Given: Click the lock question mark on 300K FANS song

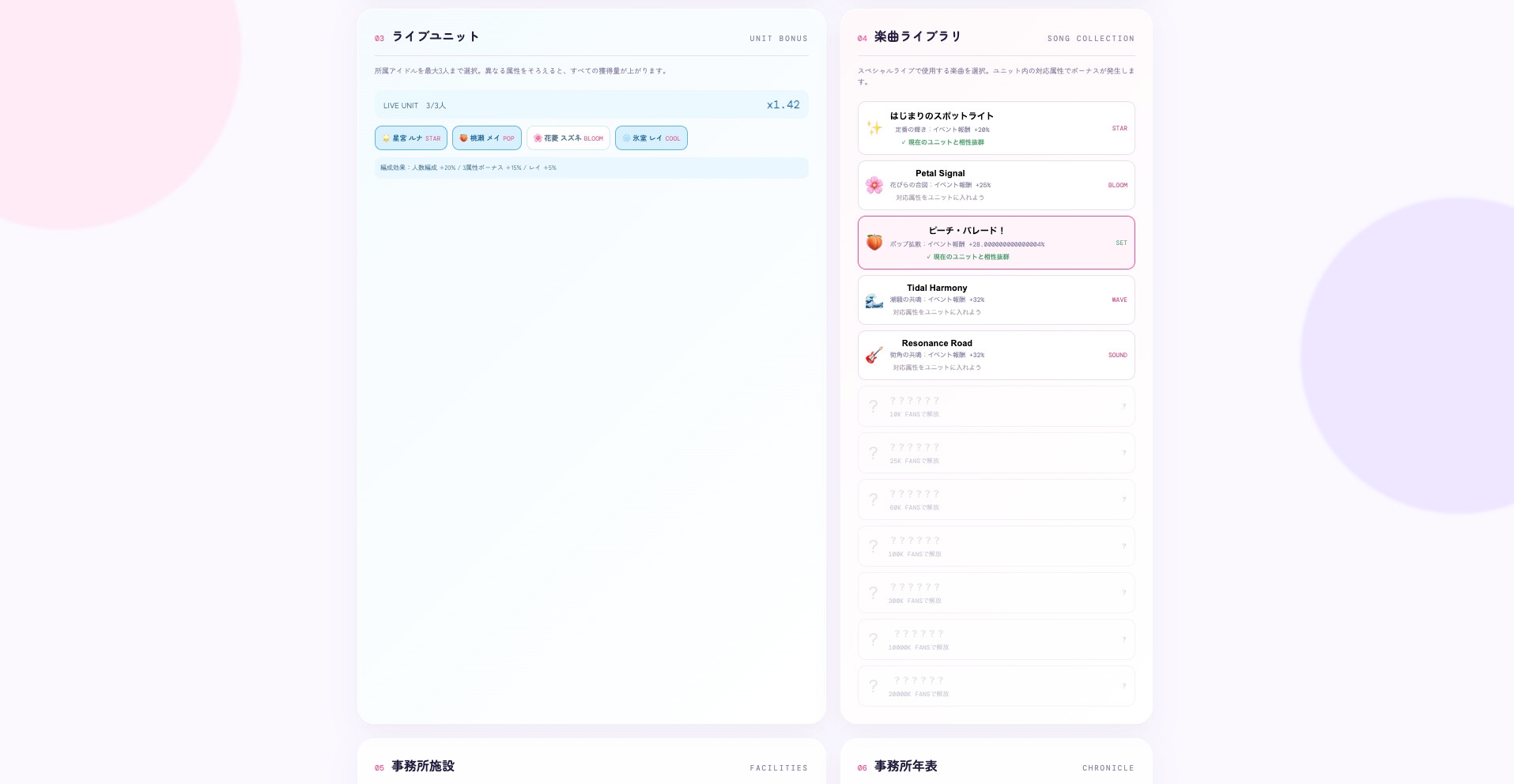Looking at the screenshot, I should click(x=873, y=593).
